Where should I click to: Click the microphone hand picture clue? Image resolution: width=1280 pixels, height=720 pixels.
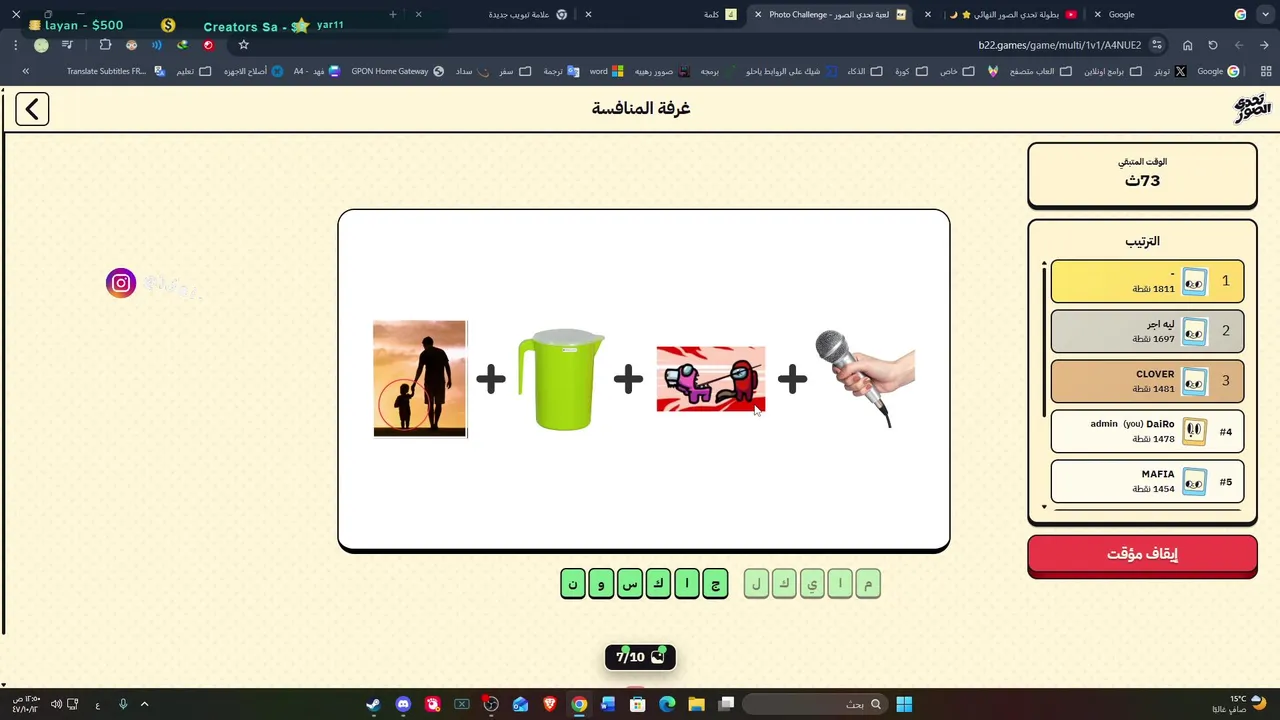(865, 379)
